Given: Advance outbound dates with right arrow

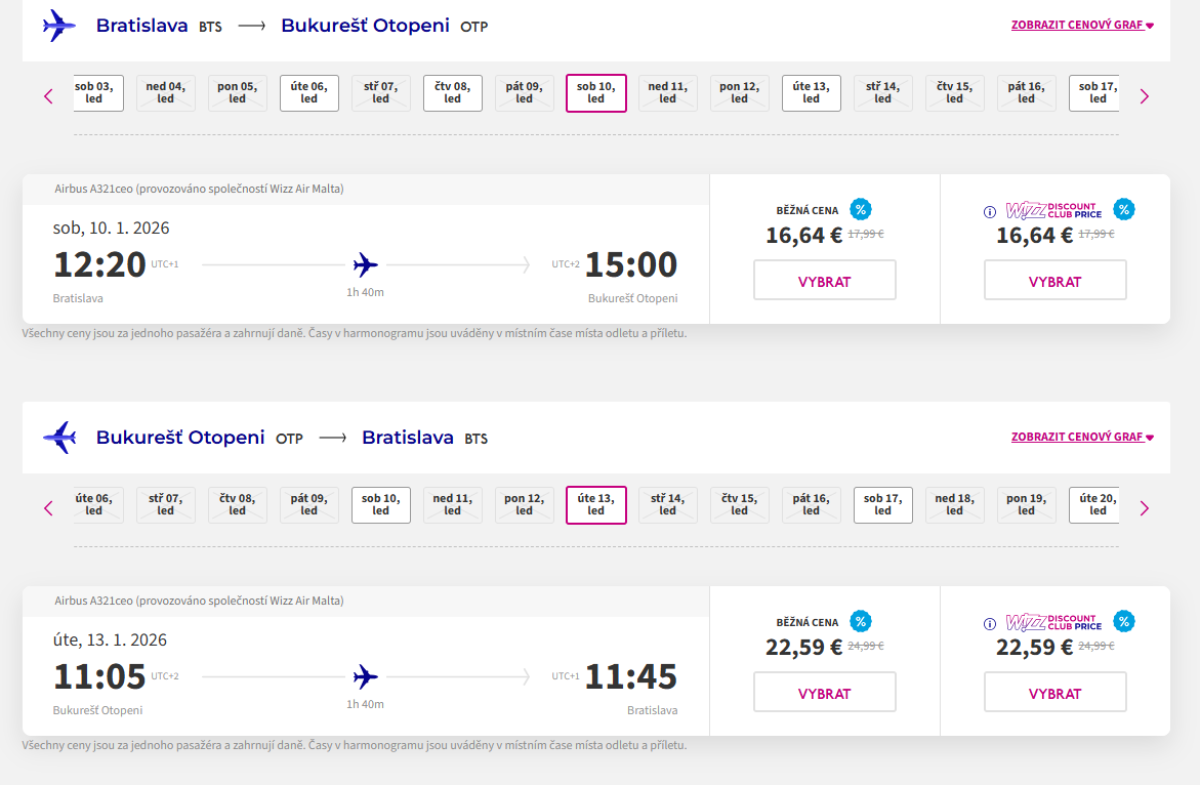Looking at the screenshot, I should click(x=1145, y=97).
